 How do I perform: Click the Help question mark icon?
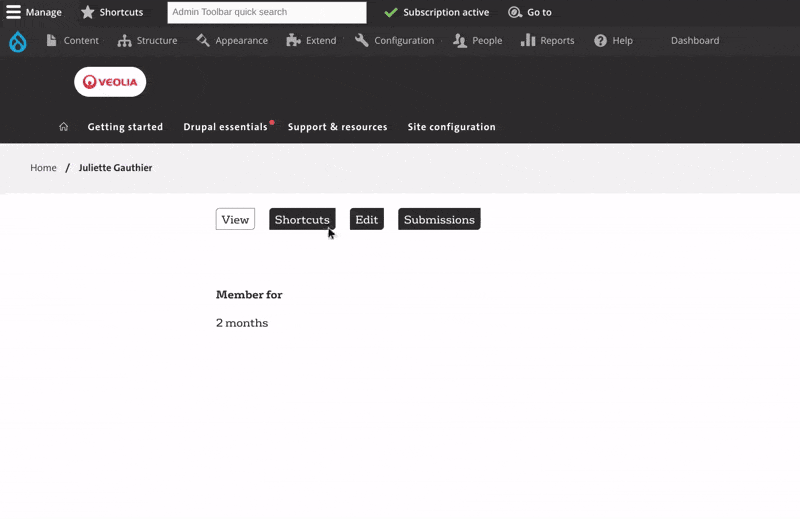(601, 41)
